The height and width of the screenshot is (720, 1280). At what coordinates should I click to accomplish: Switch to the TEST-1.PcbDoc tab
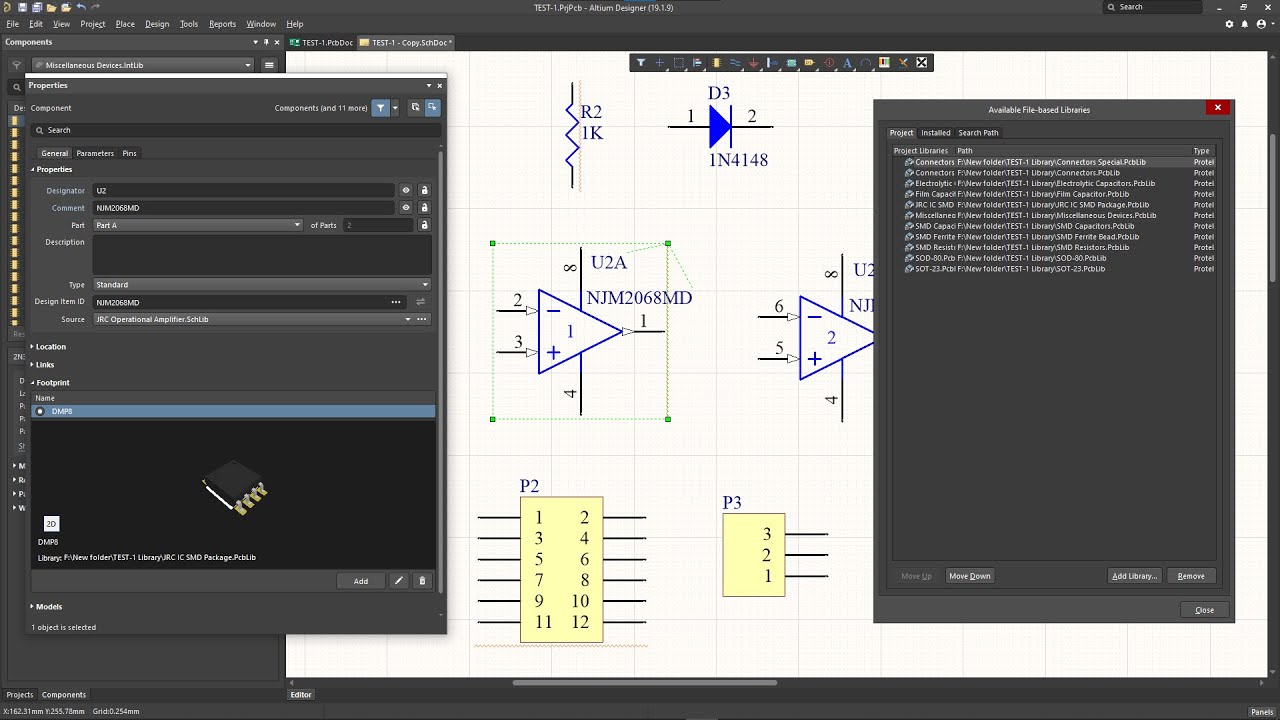(322, 43)
